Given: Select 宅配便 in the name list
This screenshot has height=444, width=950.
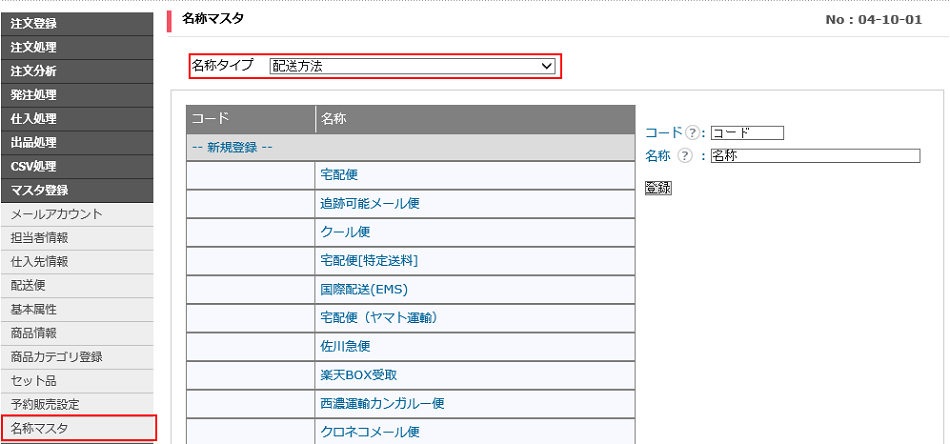Looking at the screenshot, I should 339,175.
